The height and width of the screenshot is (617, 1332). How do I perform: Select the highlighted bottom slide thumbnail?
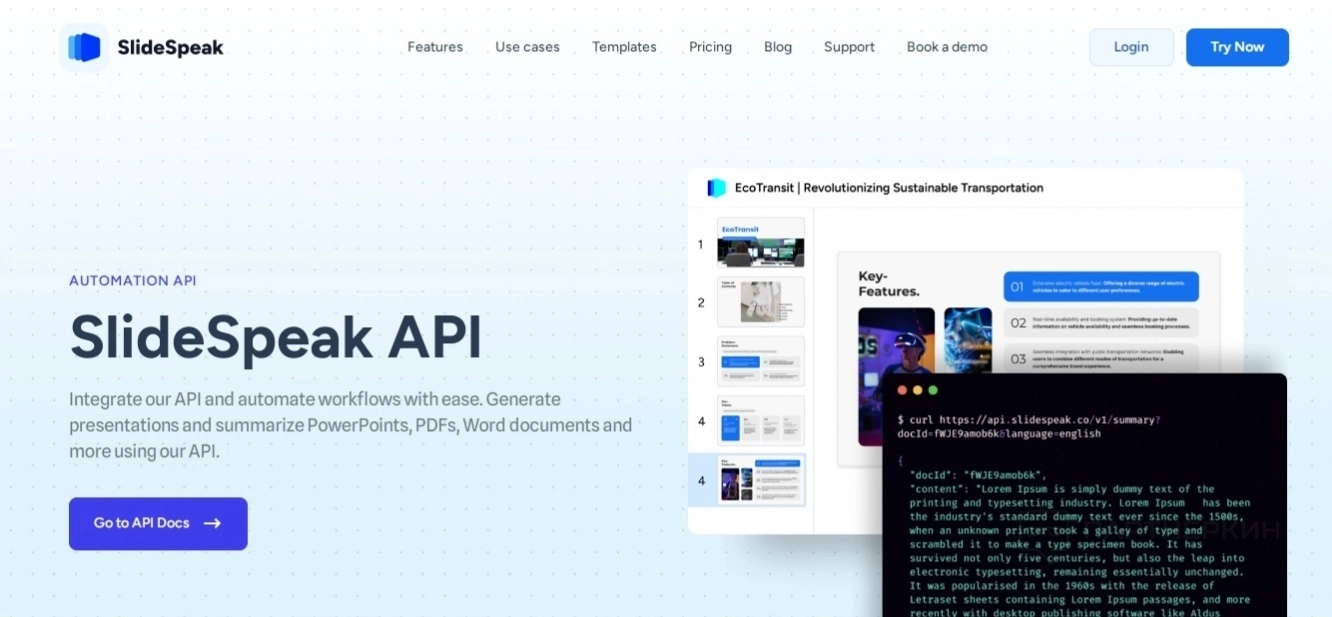[x=760, y=480]
